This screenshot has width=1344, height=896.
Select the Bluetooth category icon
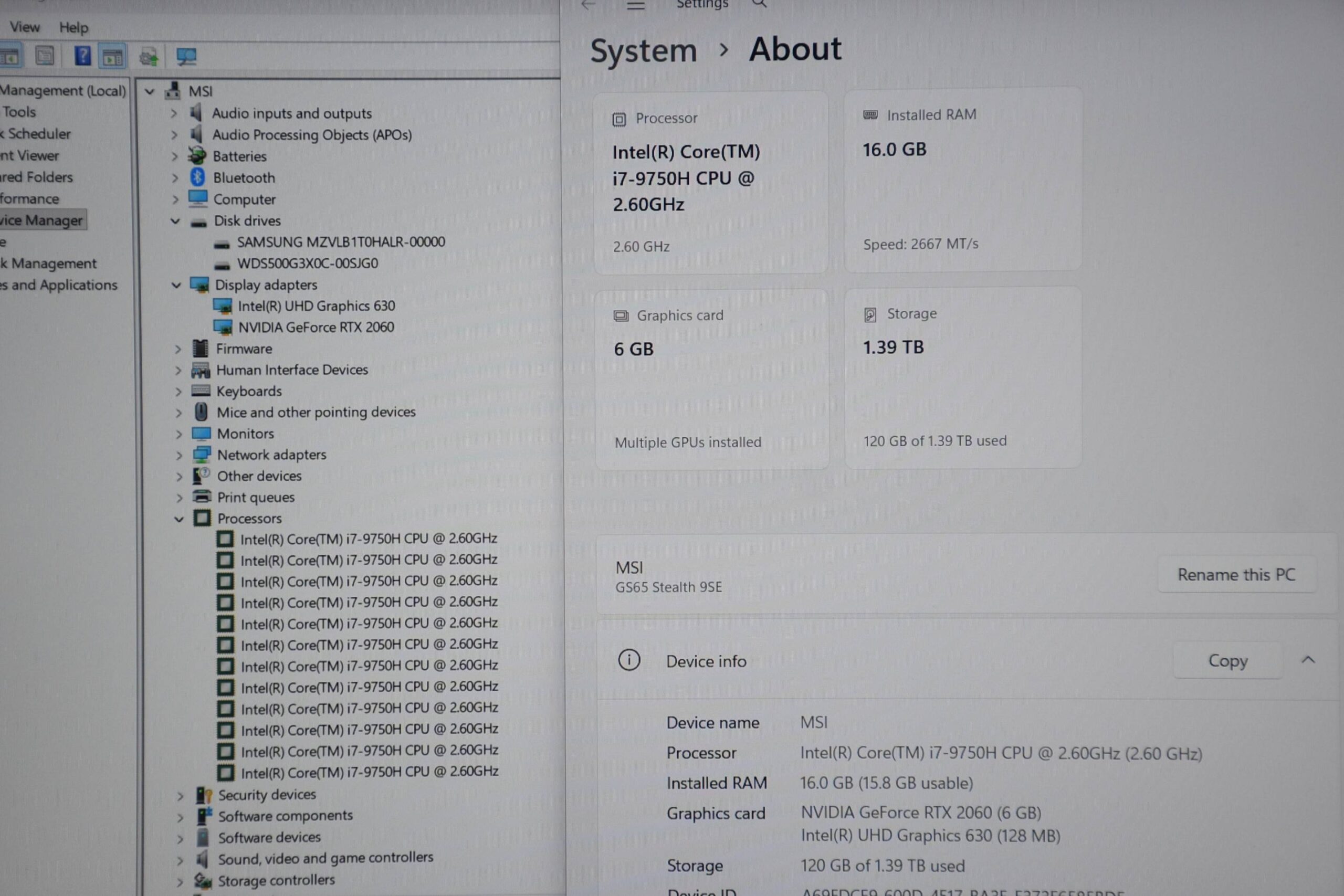coord(198,177)
